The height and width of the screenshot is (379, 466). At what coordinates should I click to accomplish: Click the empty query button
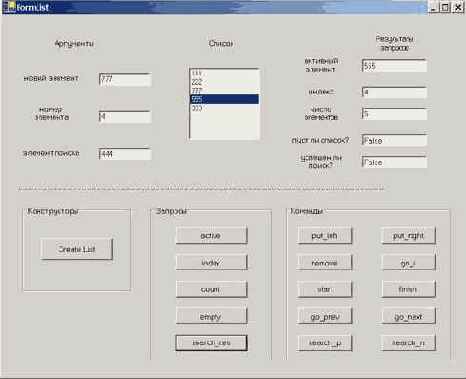pos(212,316)
